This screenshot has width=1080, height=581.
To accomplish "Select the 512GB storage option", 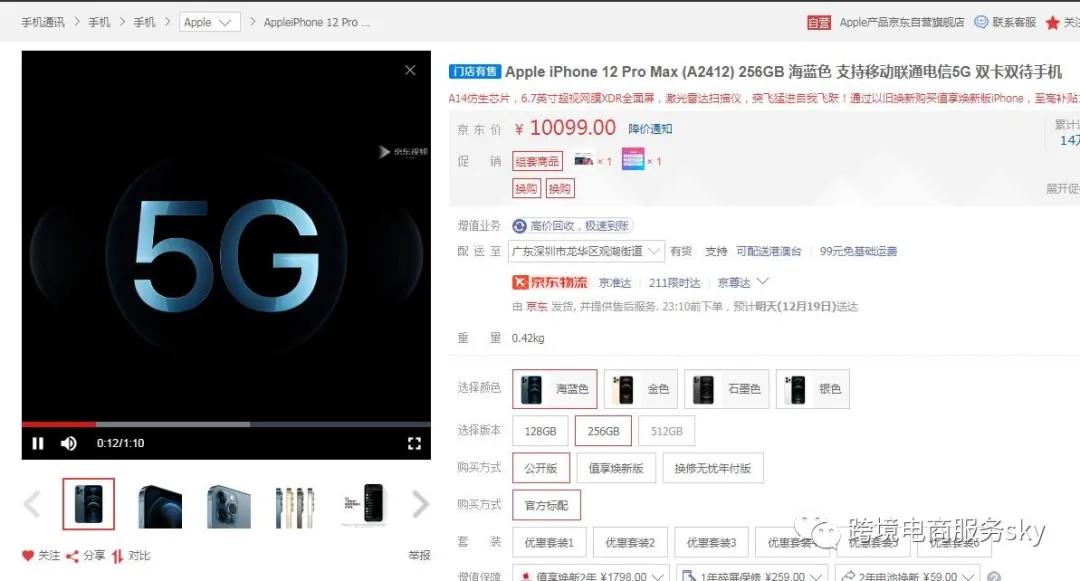I will pyautogui.click(x=666, y=431).
